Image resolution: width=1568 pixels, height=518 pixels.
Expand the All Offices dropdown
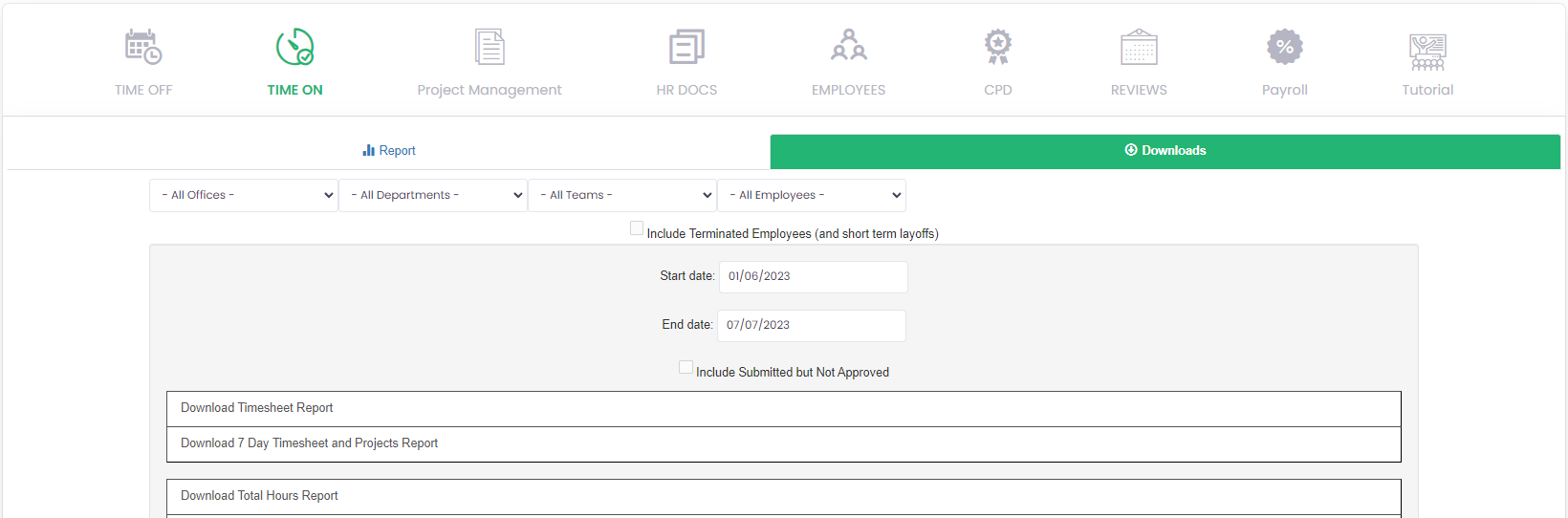244,195
